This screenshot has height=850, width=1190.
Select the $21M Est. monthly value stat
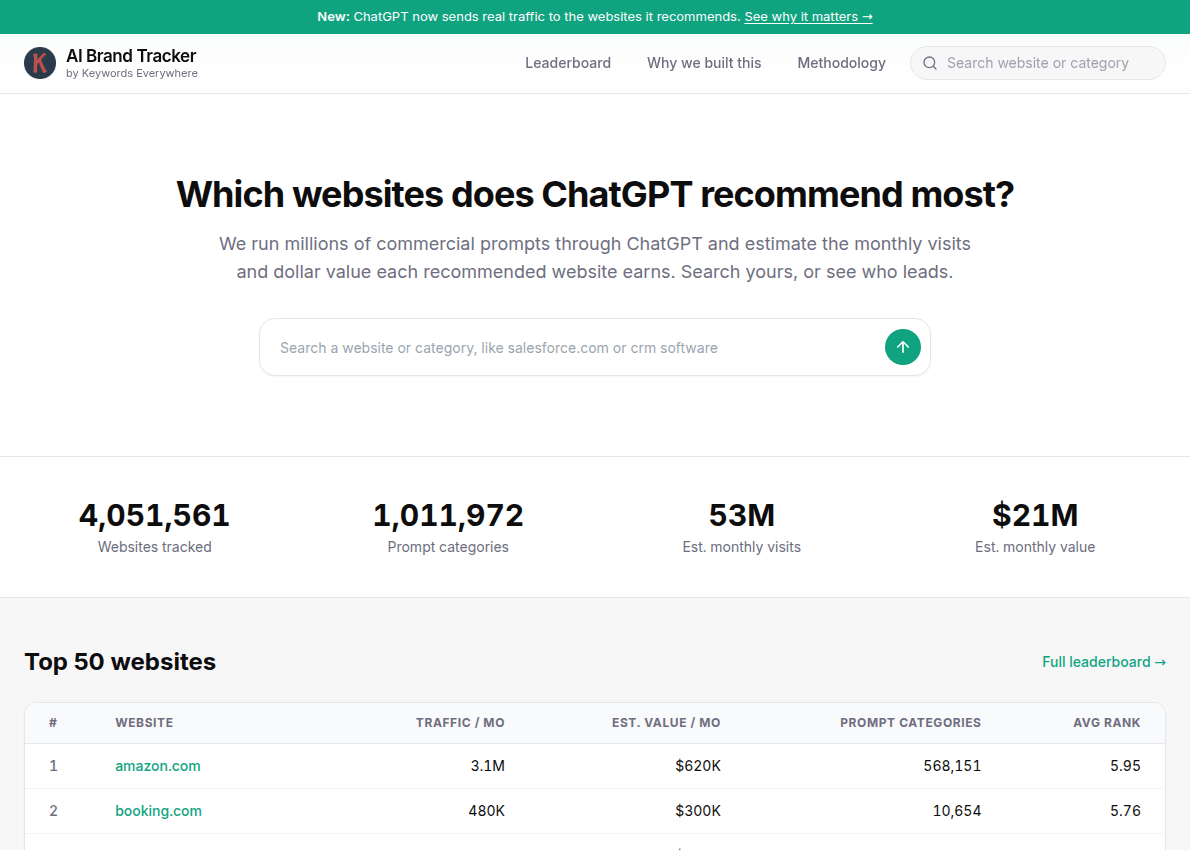click(1035, 527)
